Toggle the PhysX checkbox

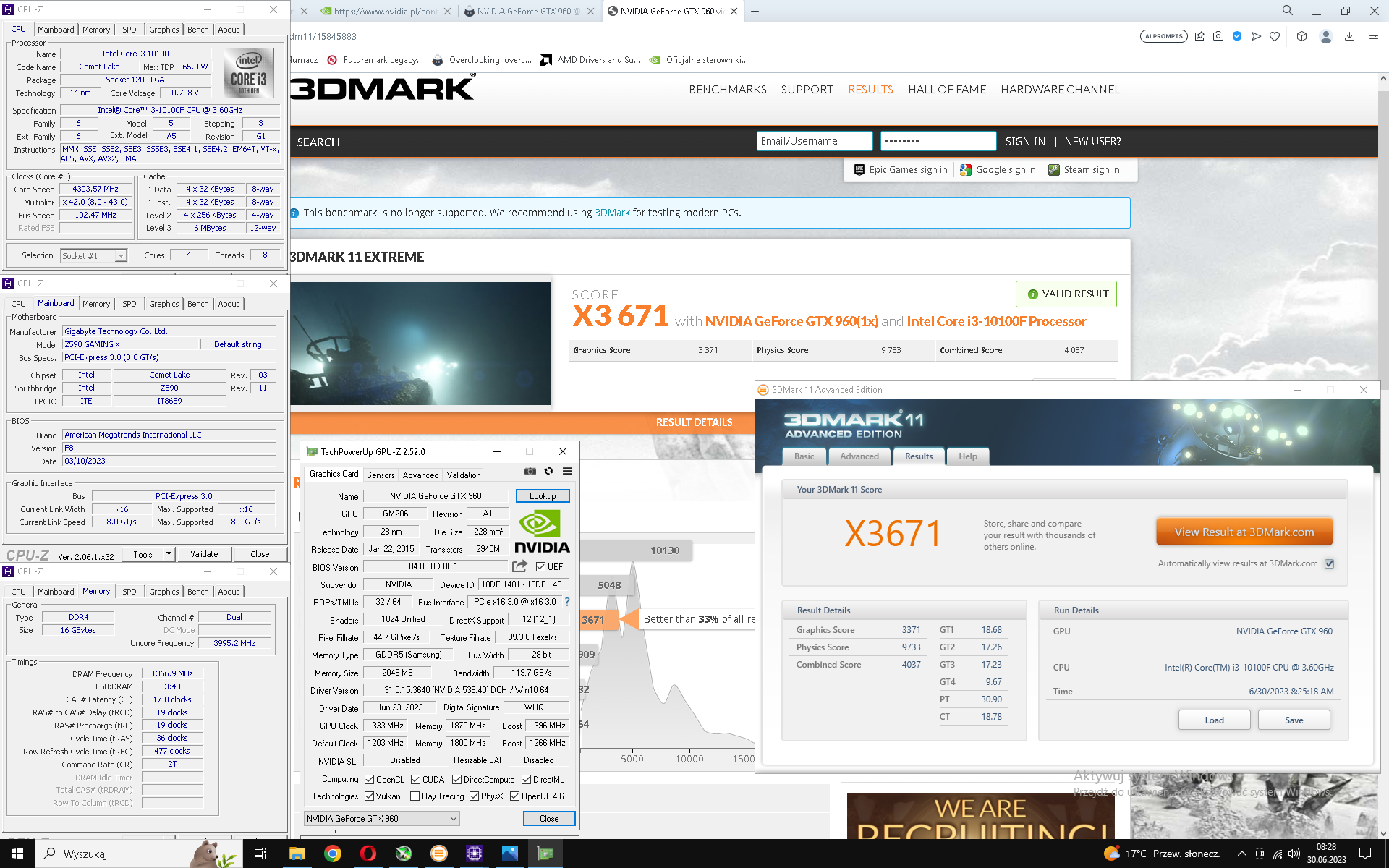(x=474, y=796)
